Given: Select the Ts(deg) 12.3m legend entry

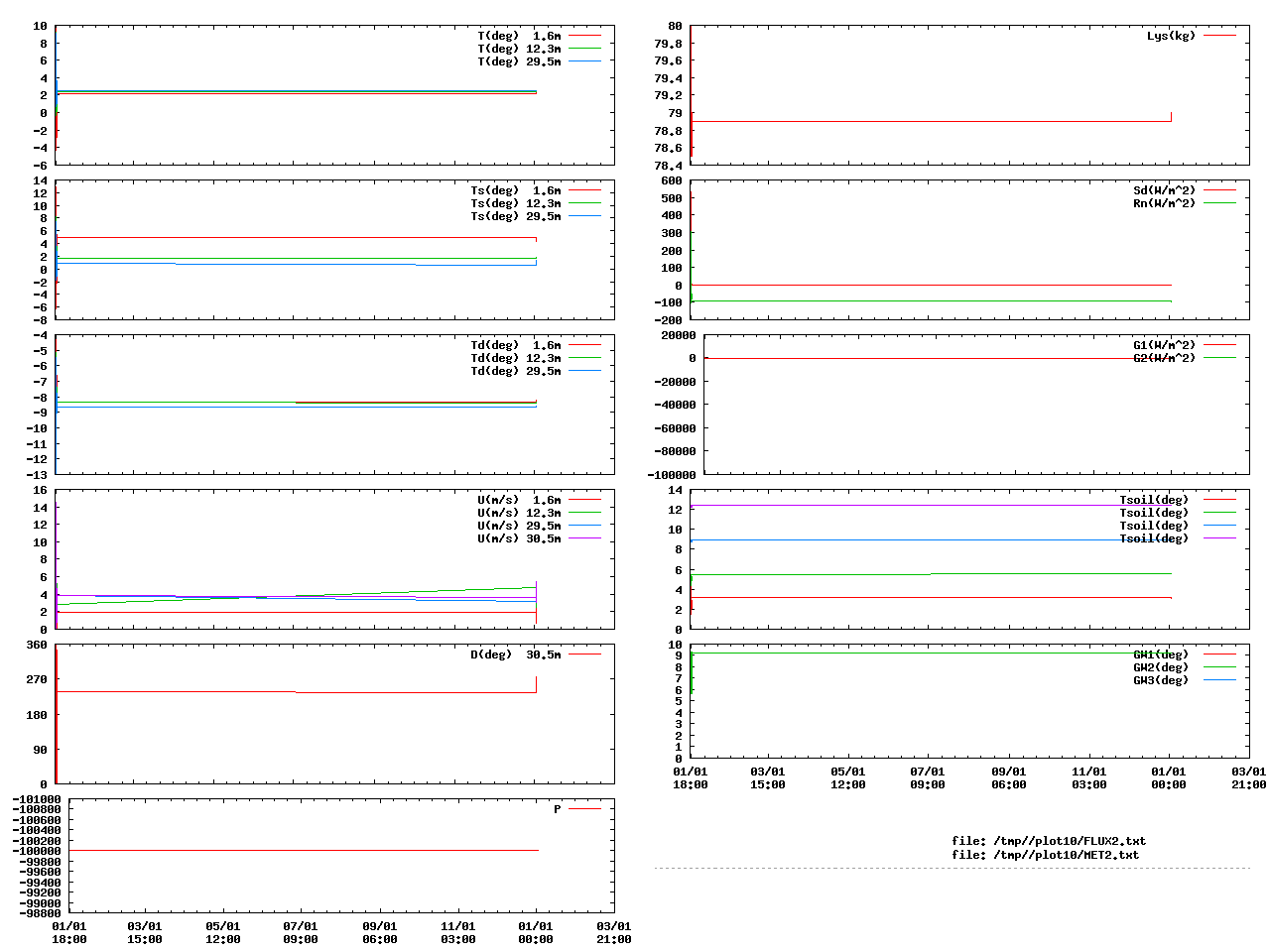Looking at the screenshot, I should pos(515,203).
